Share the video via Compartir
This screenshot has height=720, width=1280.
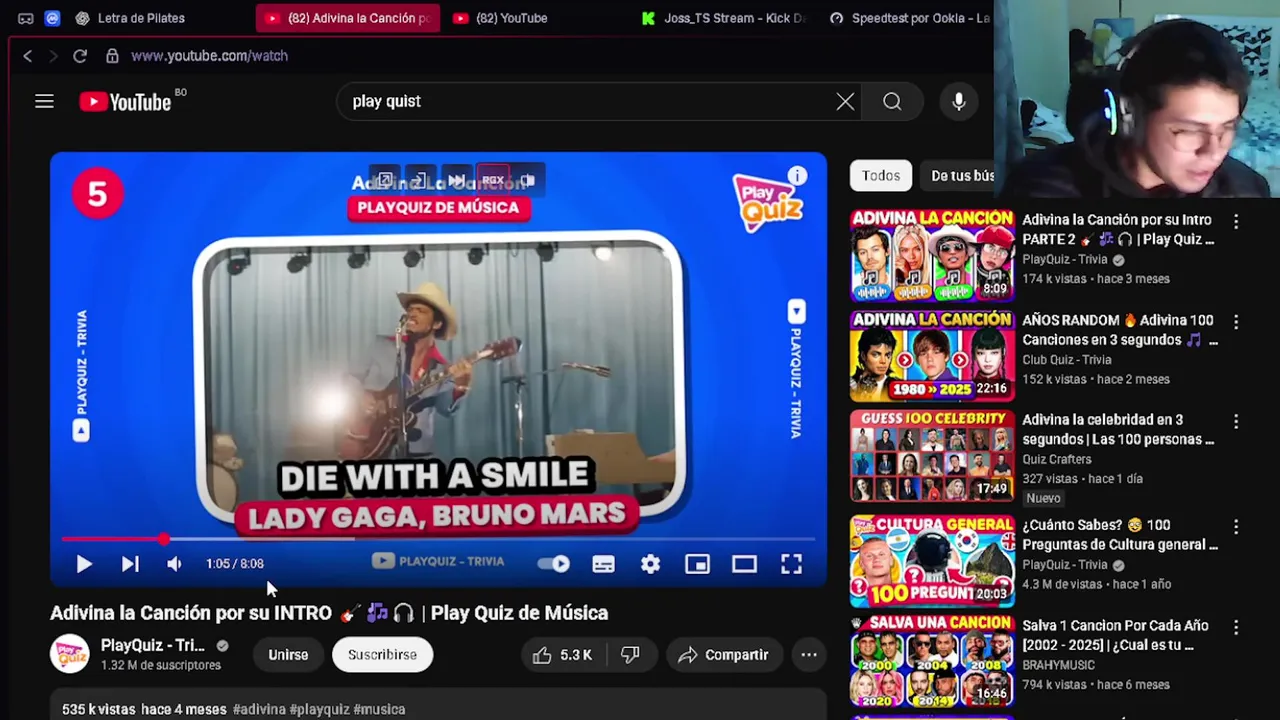724,655
